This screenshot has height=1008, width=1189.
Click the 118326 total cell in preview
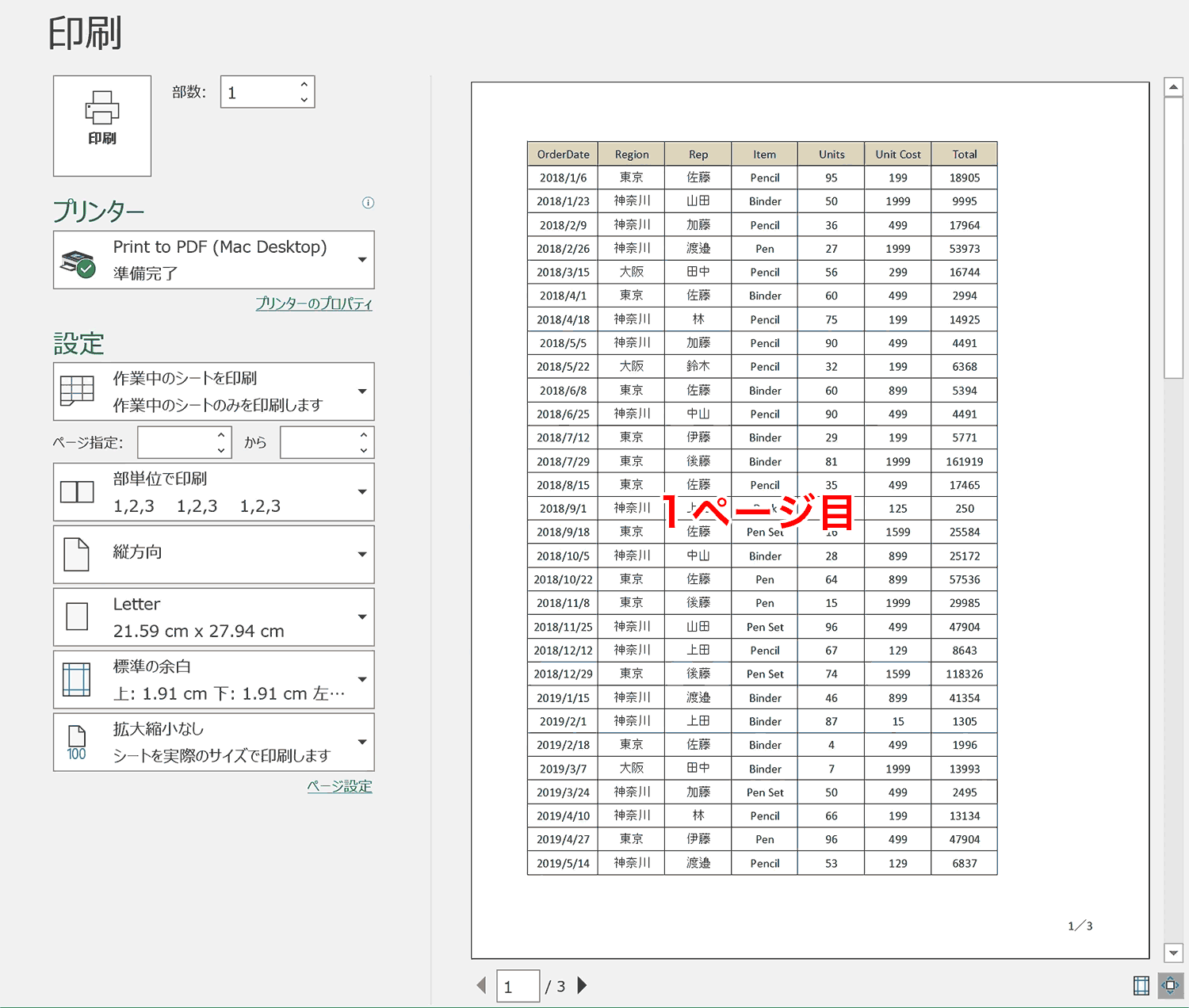[x=965, y=674]
